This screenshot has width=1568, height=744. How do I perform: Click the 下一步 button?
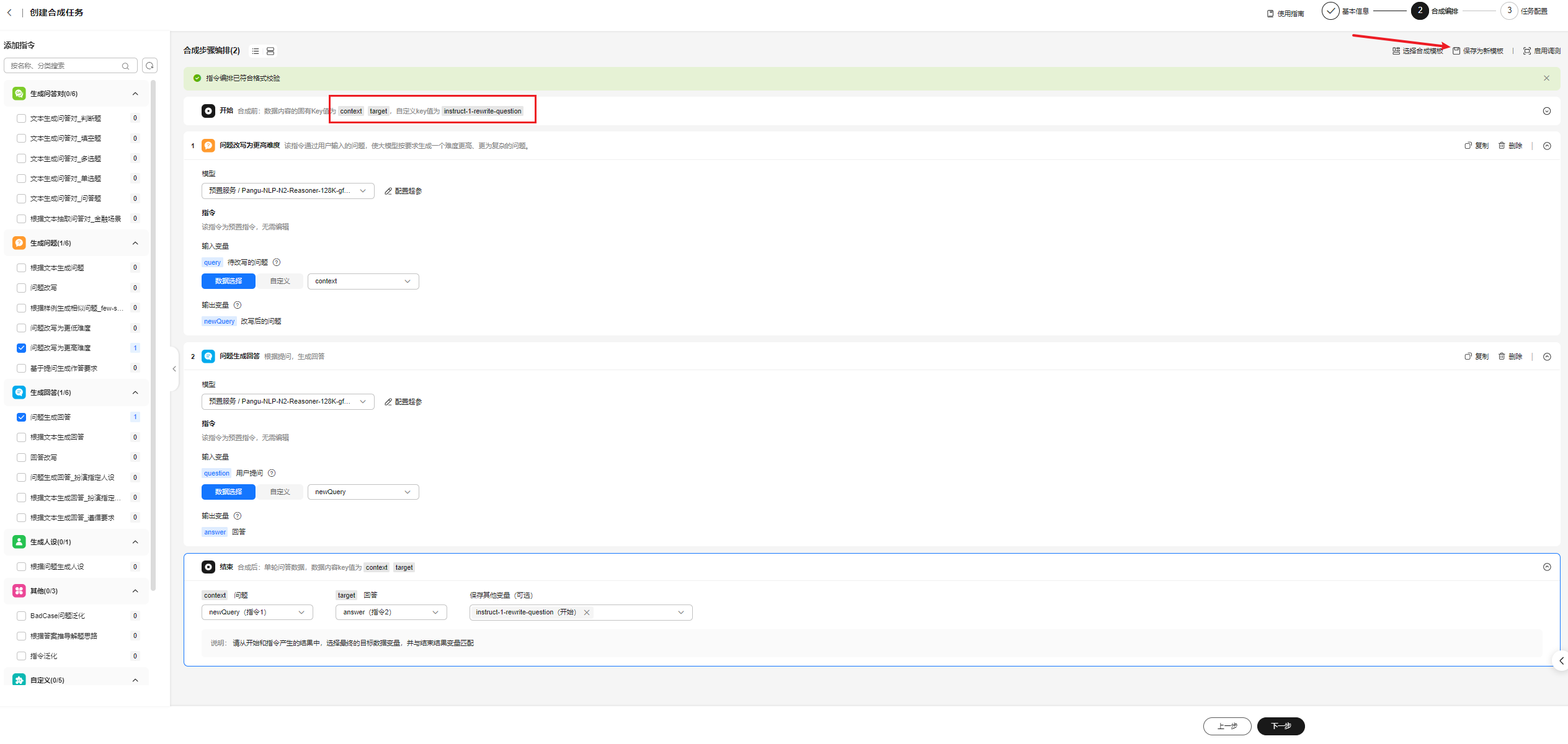(1281, 726)
